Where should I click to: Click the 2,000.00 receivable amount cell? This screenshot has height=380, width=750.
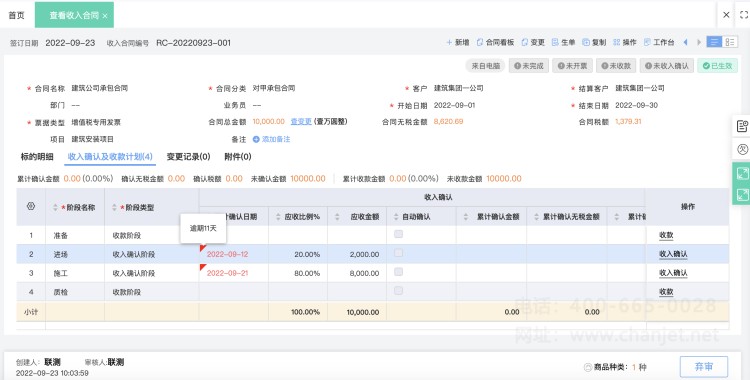coord(357,254)
